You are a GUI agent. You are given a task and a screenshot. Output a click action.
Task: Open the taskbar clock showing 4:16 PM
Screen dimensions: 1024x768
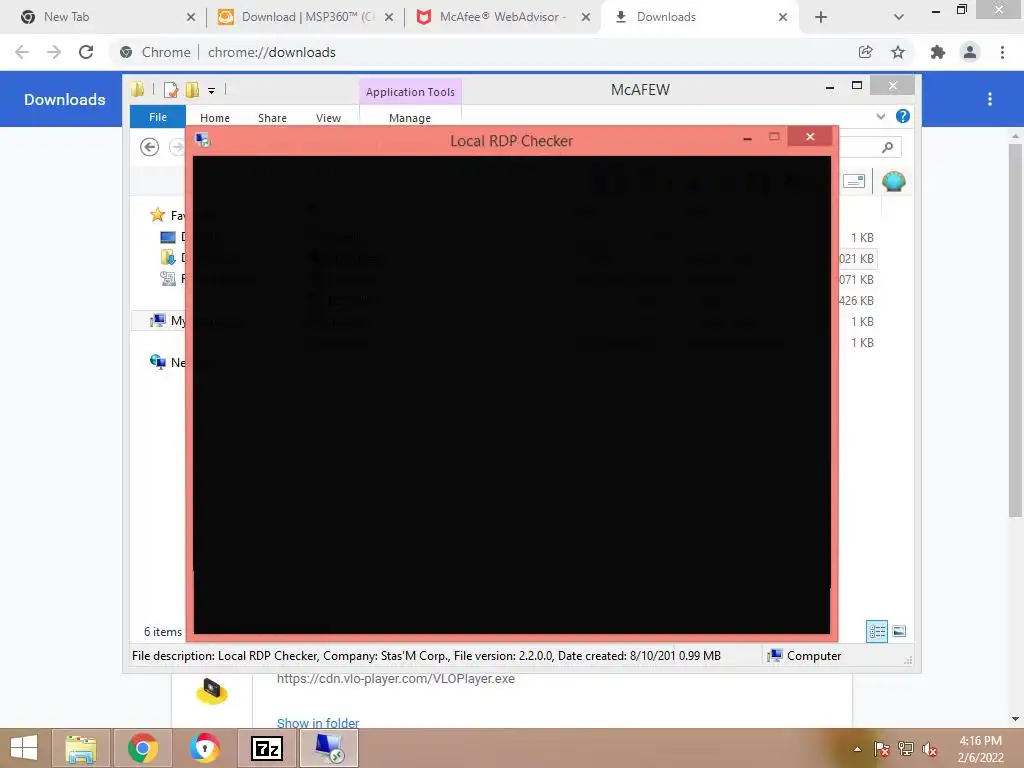pos(980,749)
